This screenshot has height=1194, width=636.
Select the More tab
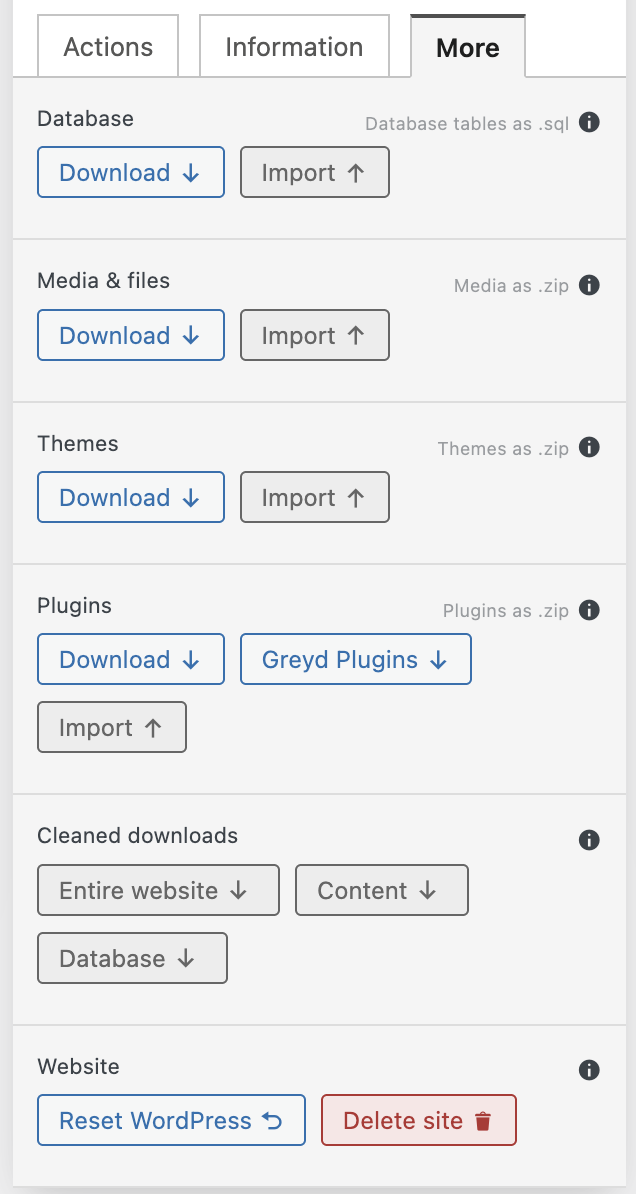pyautogui.click(x=468, y=48)
